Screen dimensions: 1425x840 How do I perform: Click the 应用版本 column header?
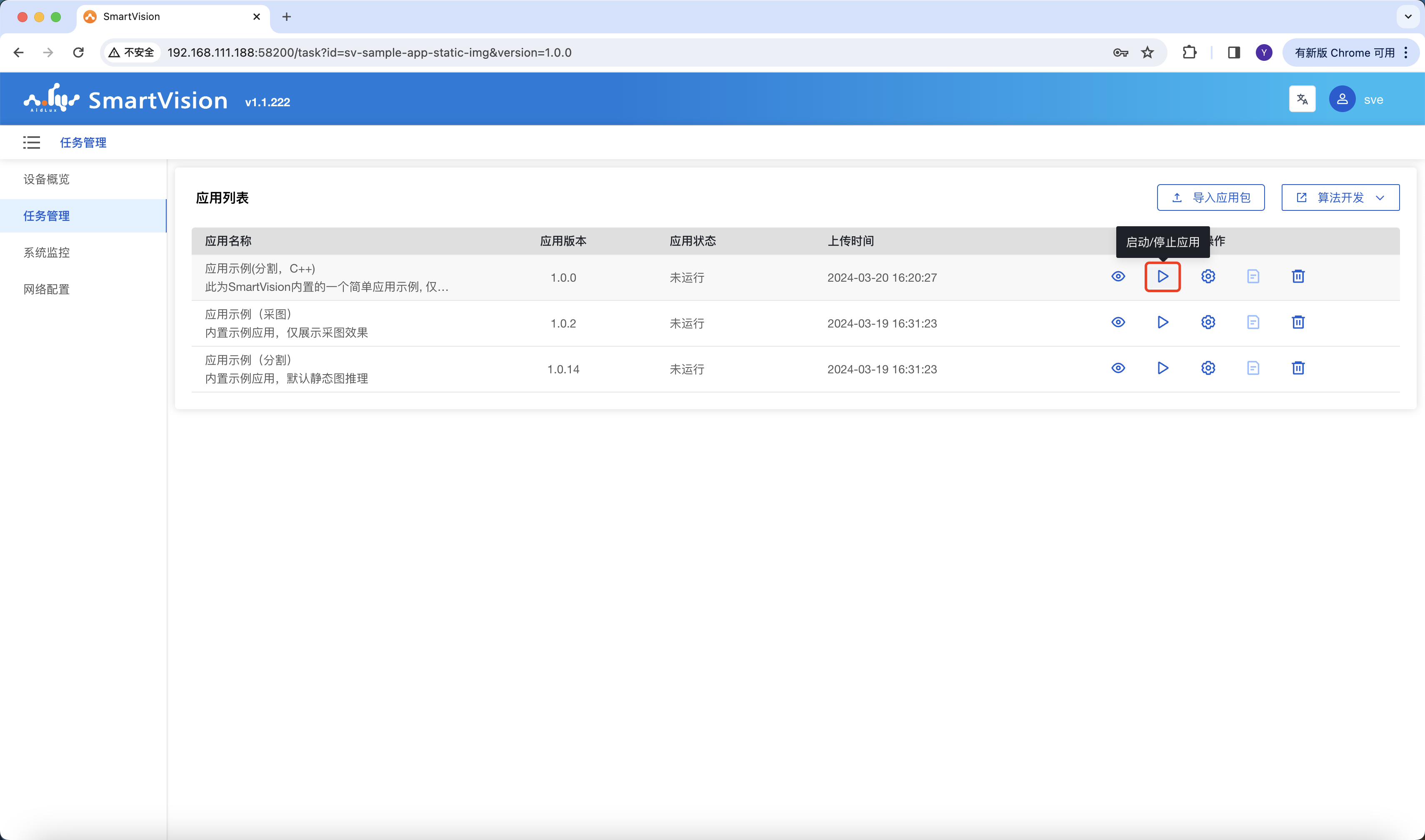563,241
